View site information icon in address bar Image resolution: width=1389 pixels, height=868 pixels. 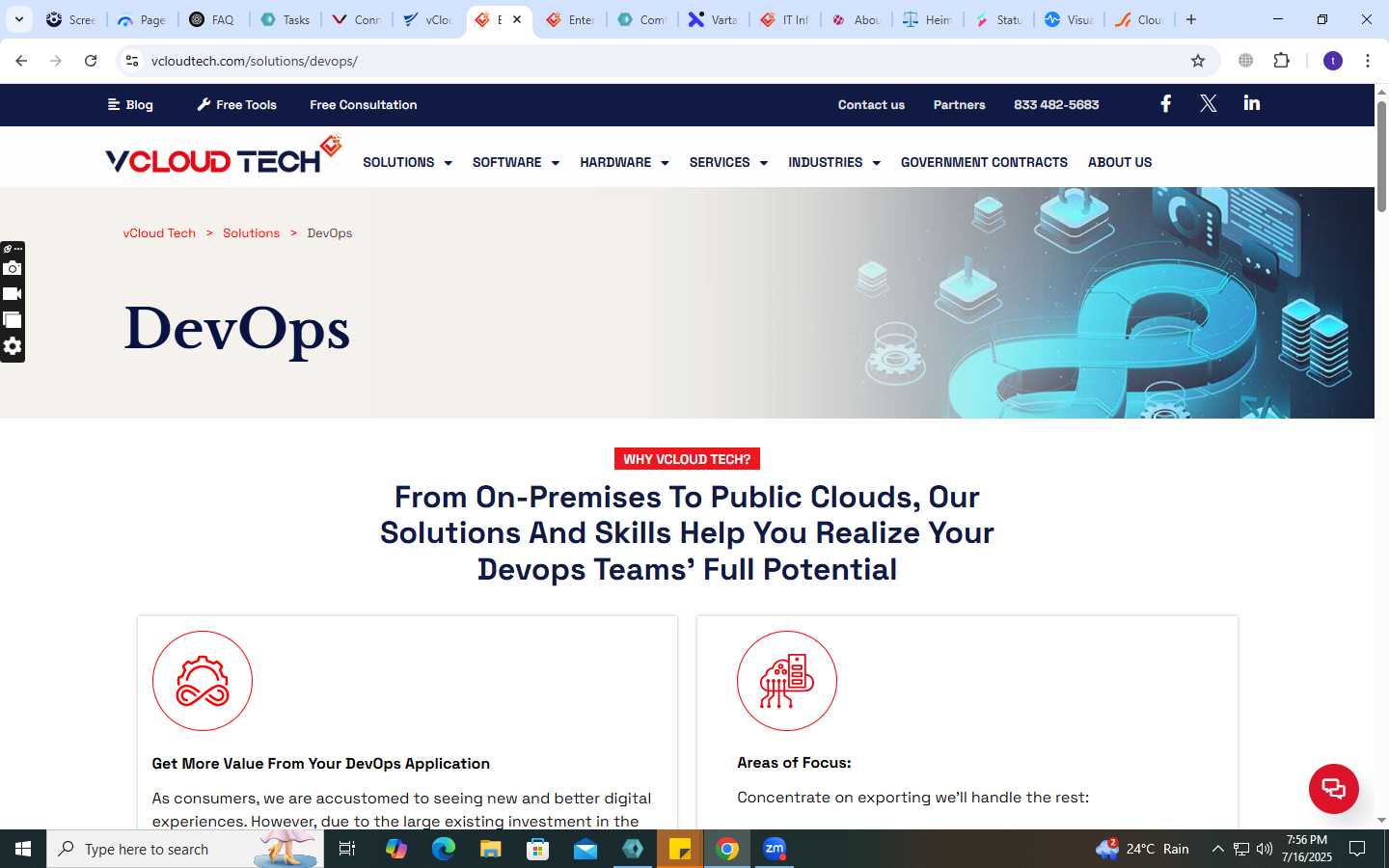132,61
